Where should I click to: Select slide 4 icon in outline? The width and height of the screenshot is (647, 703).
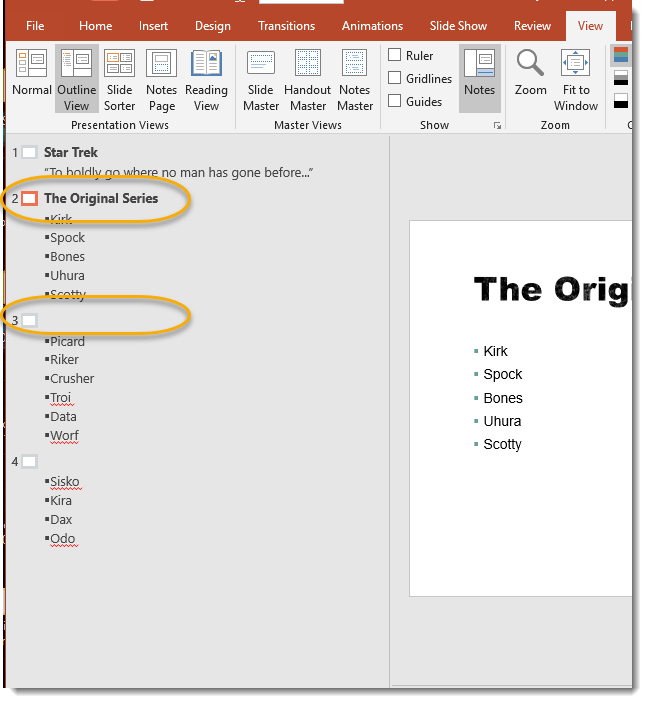[29, 461]
